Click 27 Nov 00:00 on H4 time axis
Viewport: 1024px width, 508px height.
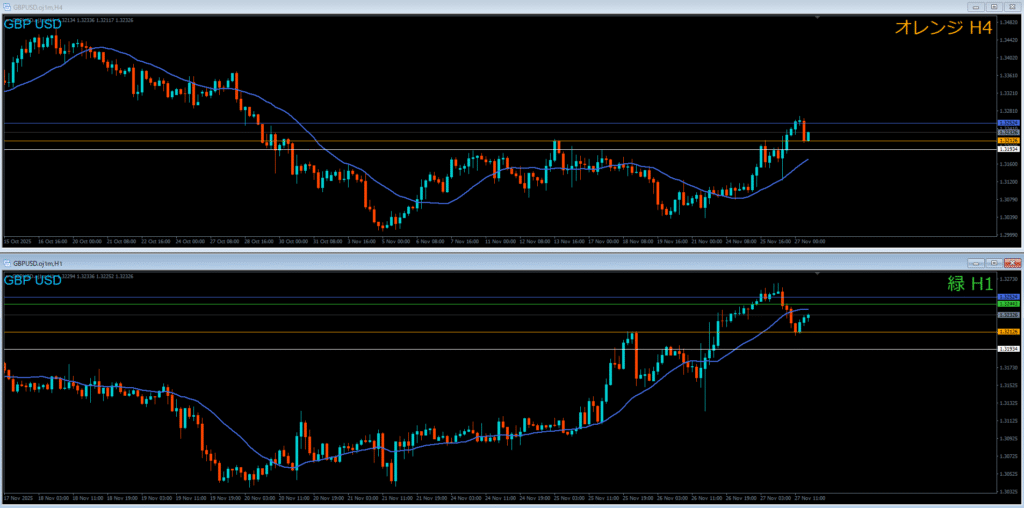[810, 240]
